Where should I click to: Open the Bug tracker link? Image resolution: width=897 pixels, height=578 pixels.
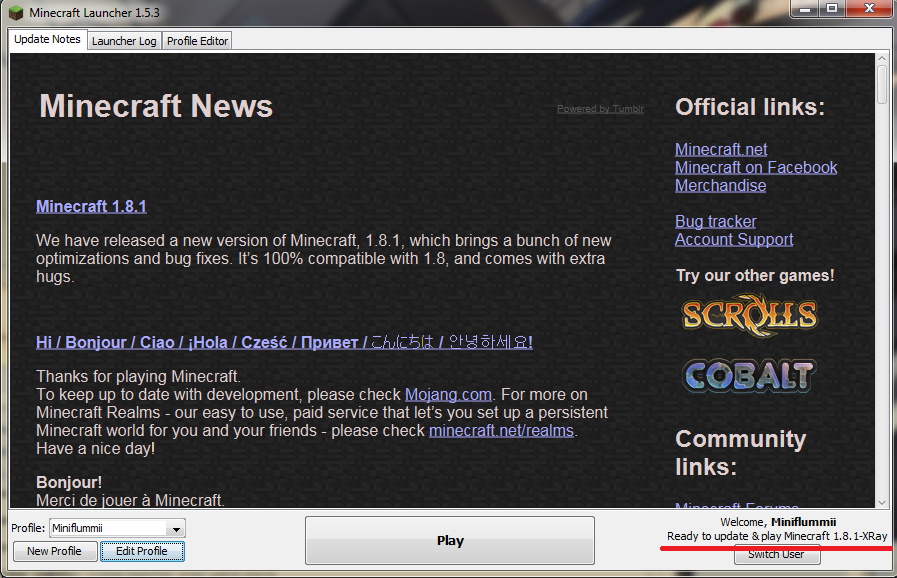point(715,221)
